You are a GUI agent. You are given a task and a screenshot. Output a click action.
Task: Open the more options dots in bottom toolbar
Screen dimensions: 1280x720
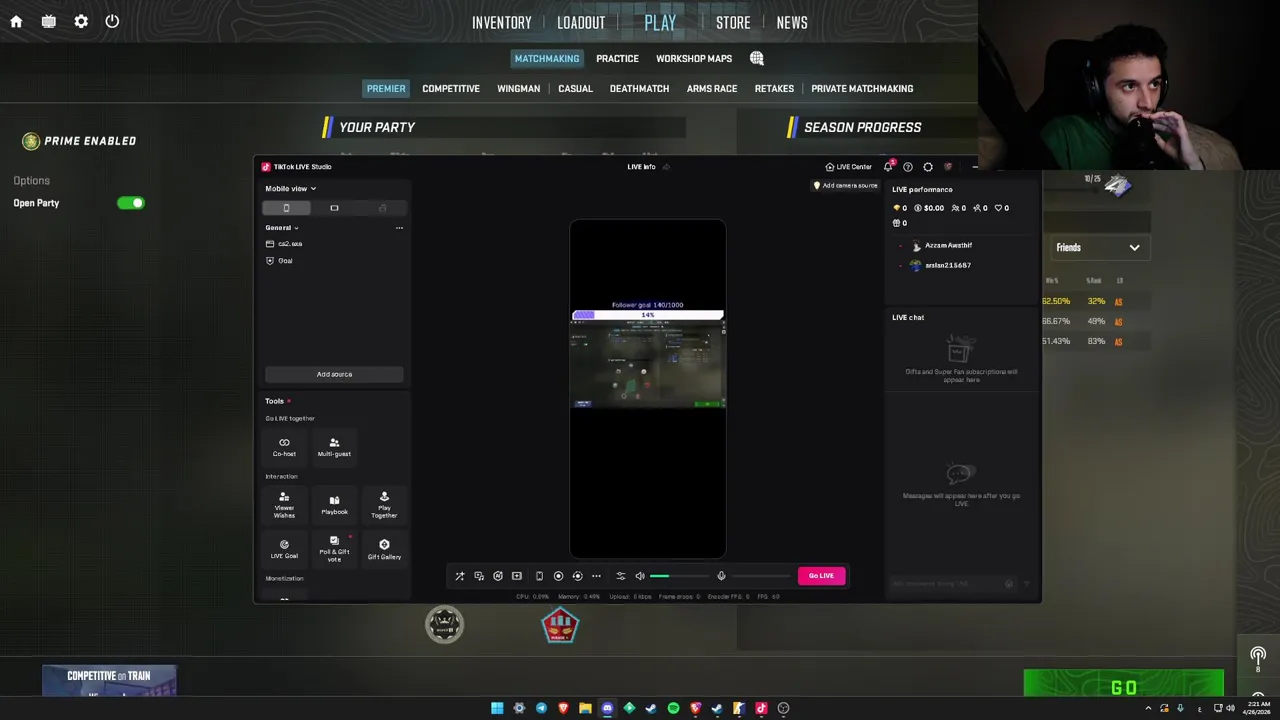tap(596, 576)
